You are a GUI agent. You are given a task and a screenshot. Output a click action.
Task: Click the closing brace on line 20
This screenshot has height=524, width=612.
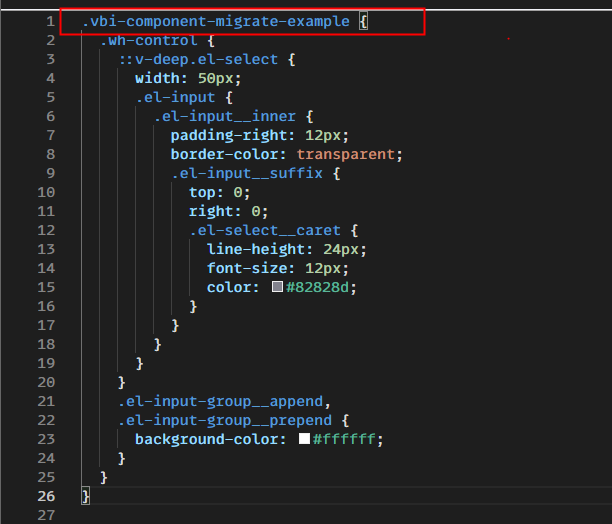(121, 382)
